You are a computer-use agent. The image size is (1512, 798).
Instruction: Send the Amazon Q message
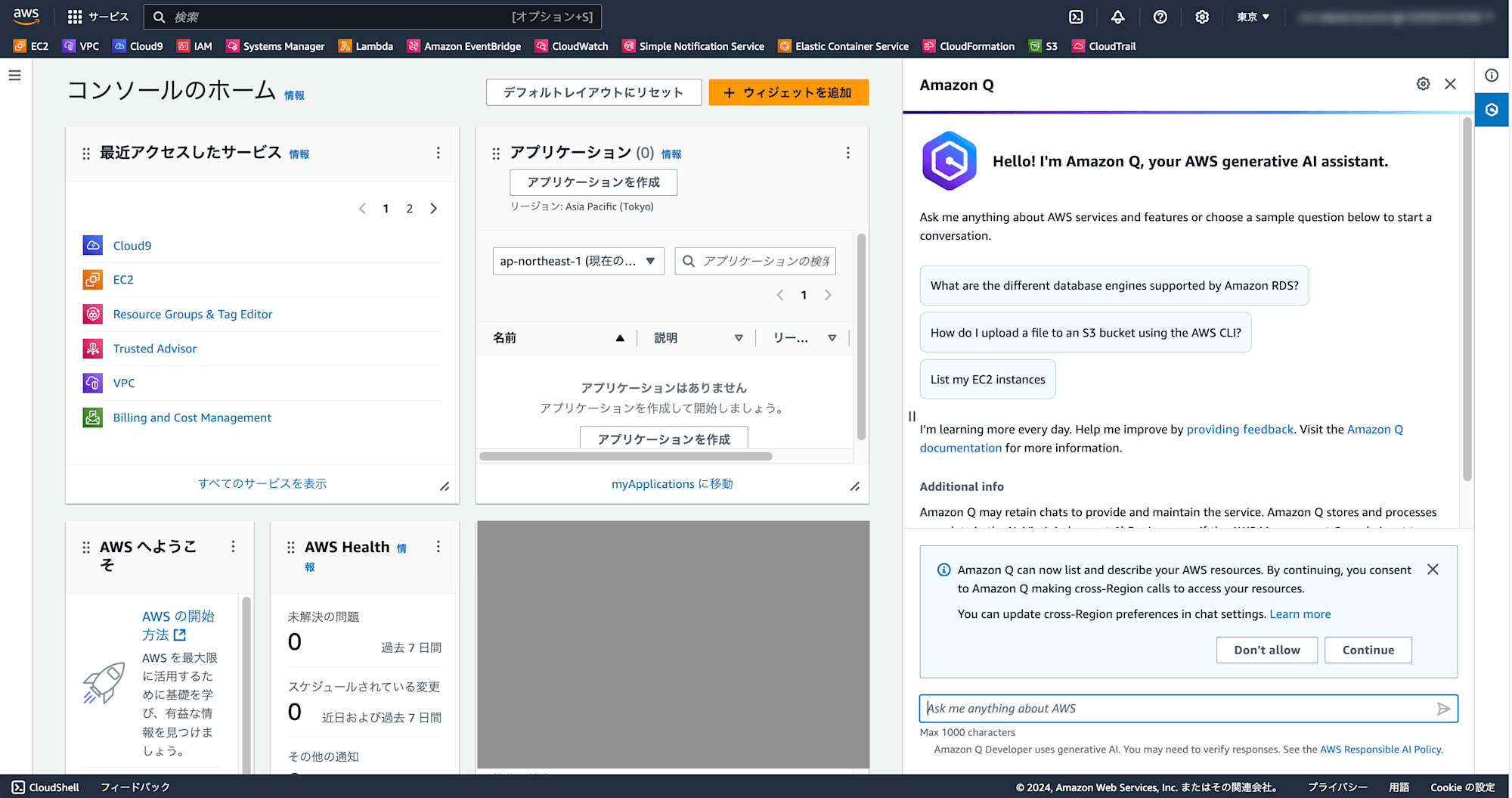[1443, 709]
